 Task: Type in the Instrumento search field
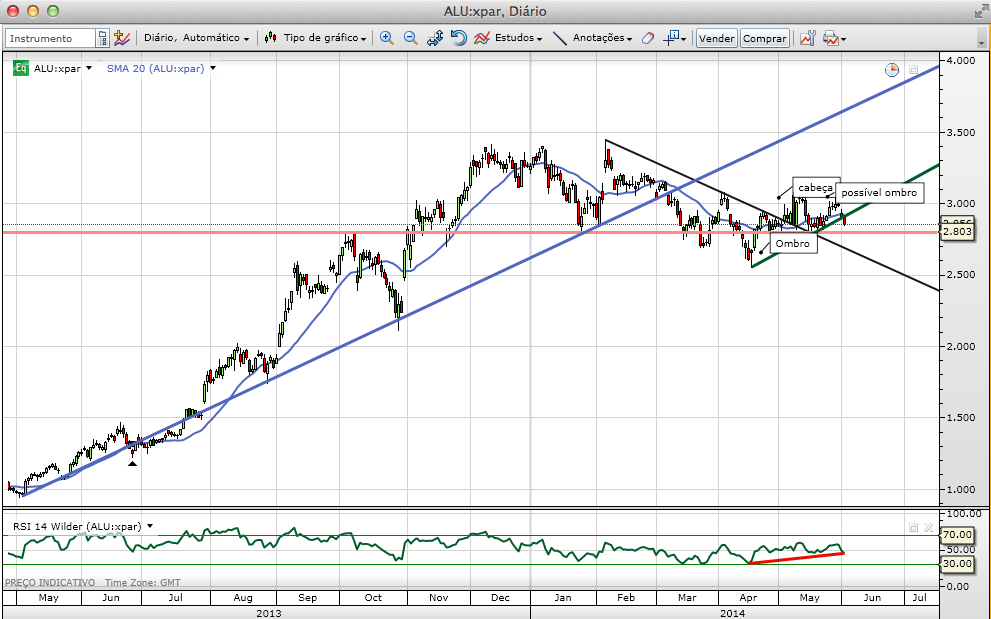click(x=51, y=39)
